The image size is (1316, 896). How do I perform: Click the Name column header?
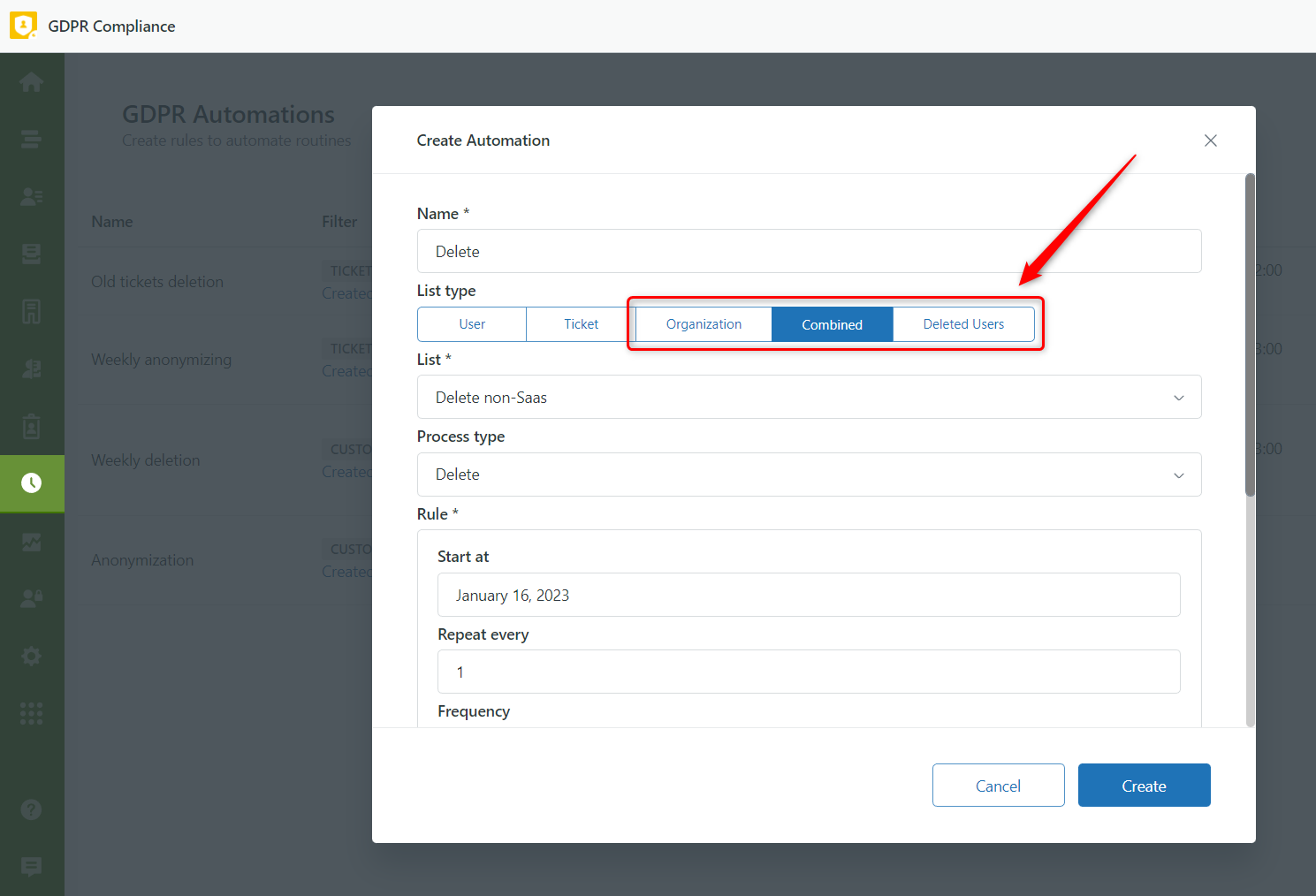pyautogui.click(x=112, y=222)
